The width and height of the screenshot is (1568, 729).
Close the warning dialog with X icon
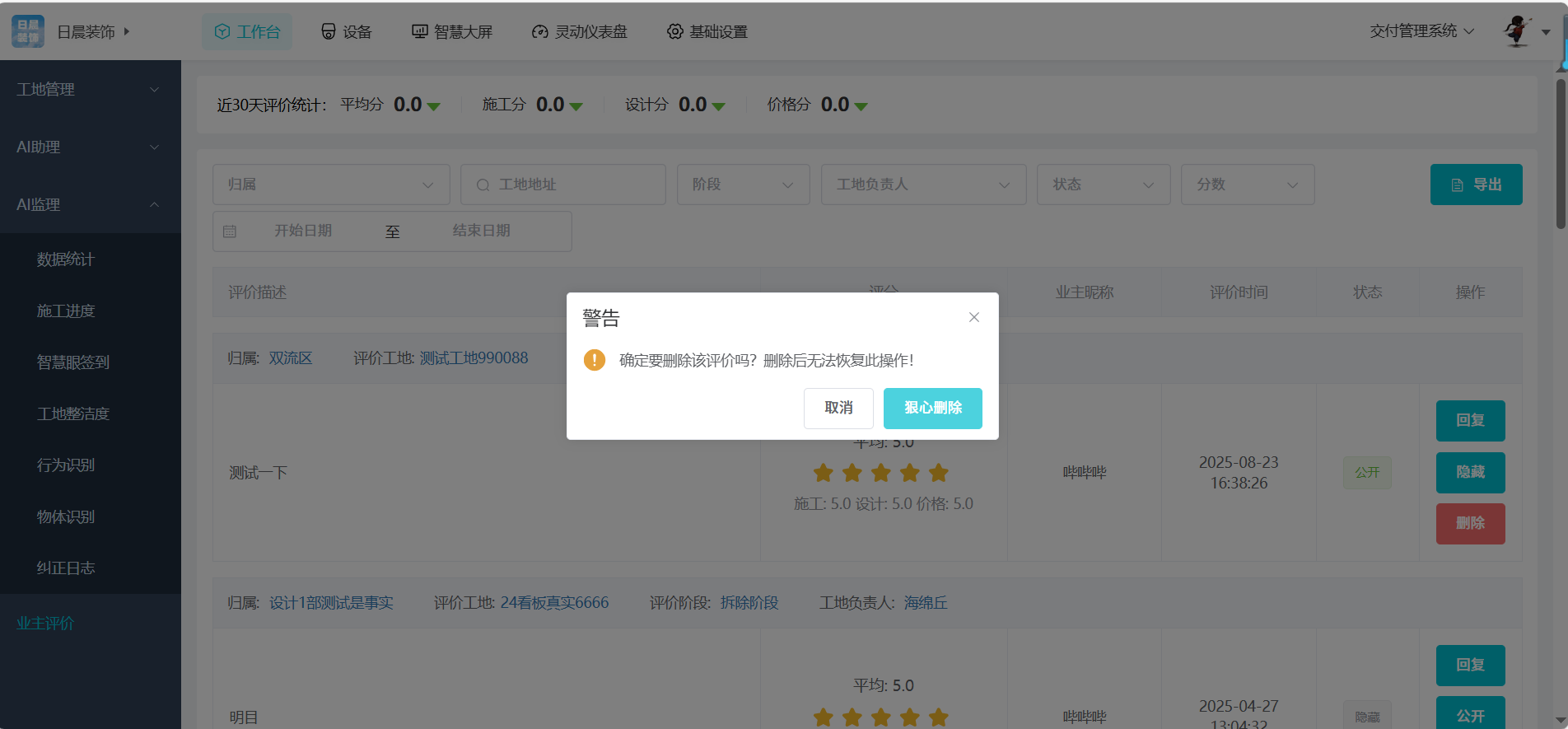973,317
